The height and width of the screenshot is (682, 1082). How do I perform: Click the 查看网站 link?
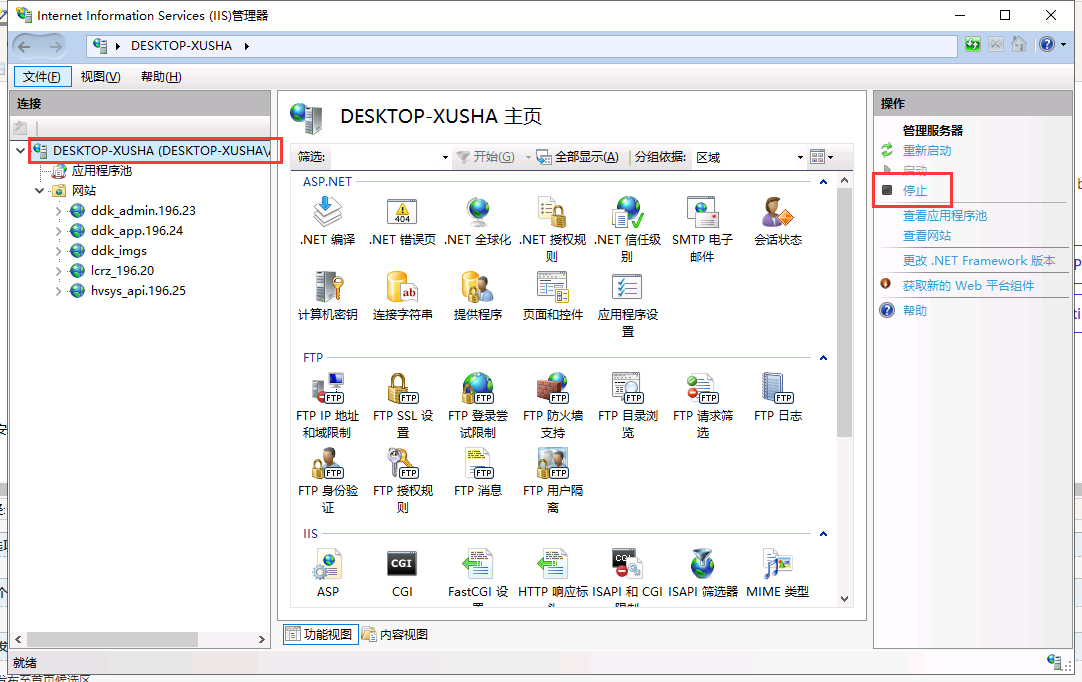927,236
